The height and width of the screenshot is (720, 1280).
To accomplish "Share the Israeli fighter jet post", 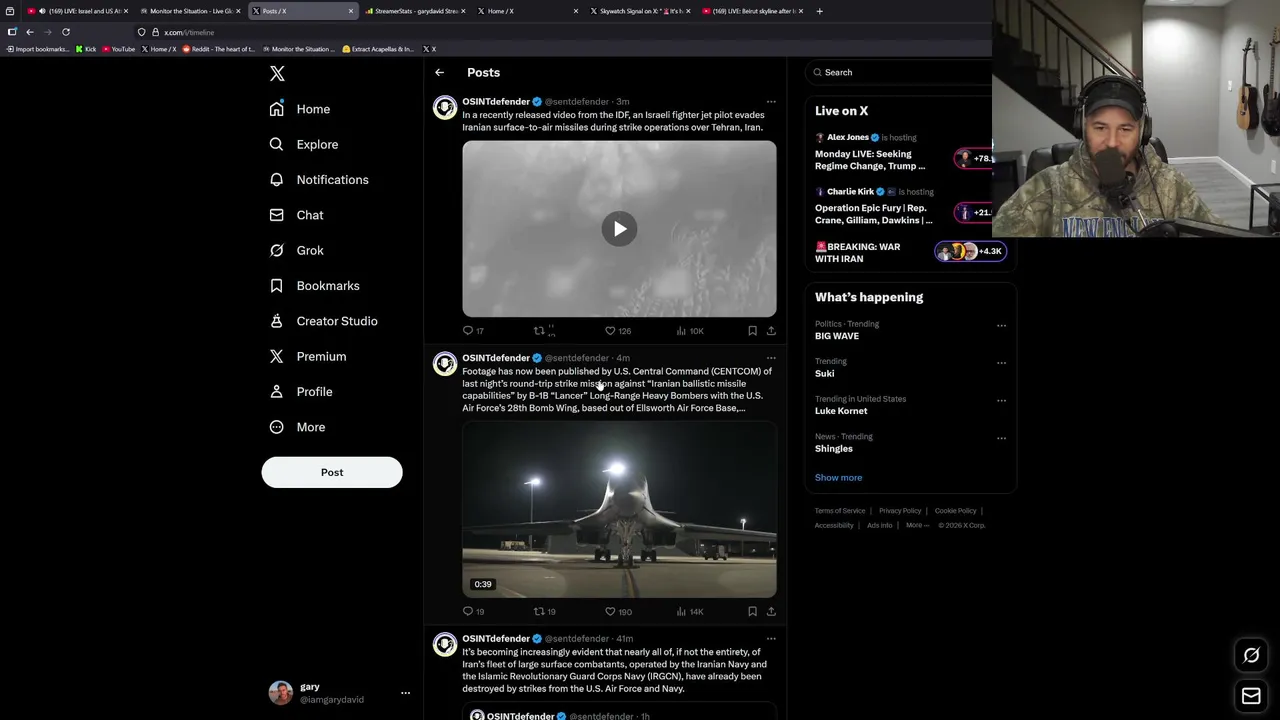I will click(771, 331).
